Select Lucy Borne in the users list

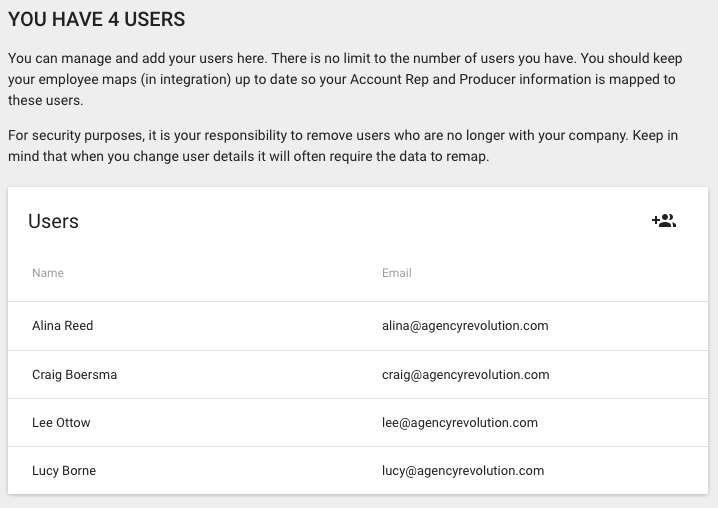coord(358,471)
